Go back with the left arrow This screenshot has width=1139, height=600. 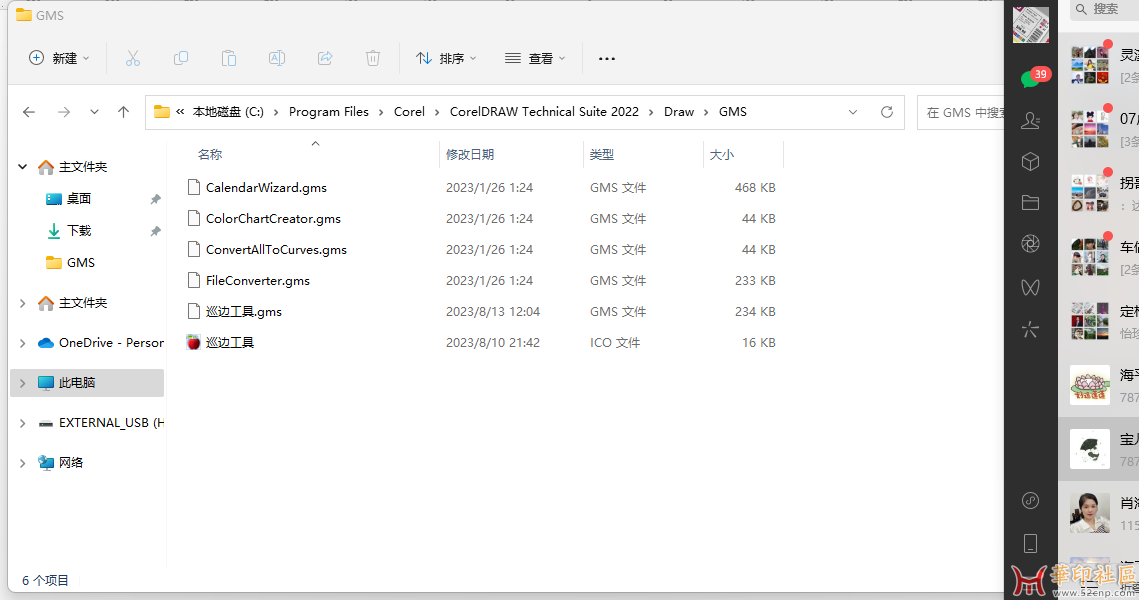click(x=29, y=112)
